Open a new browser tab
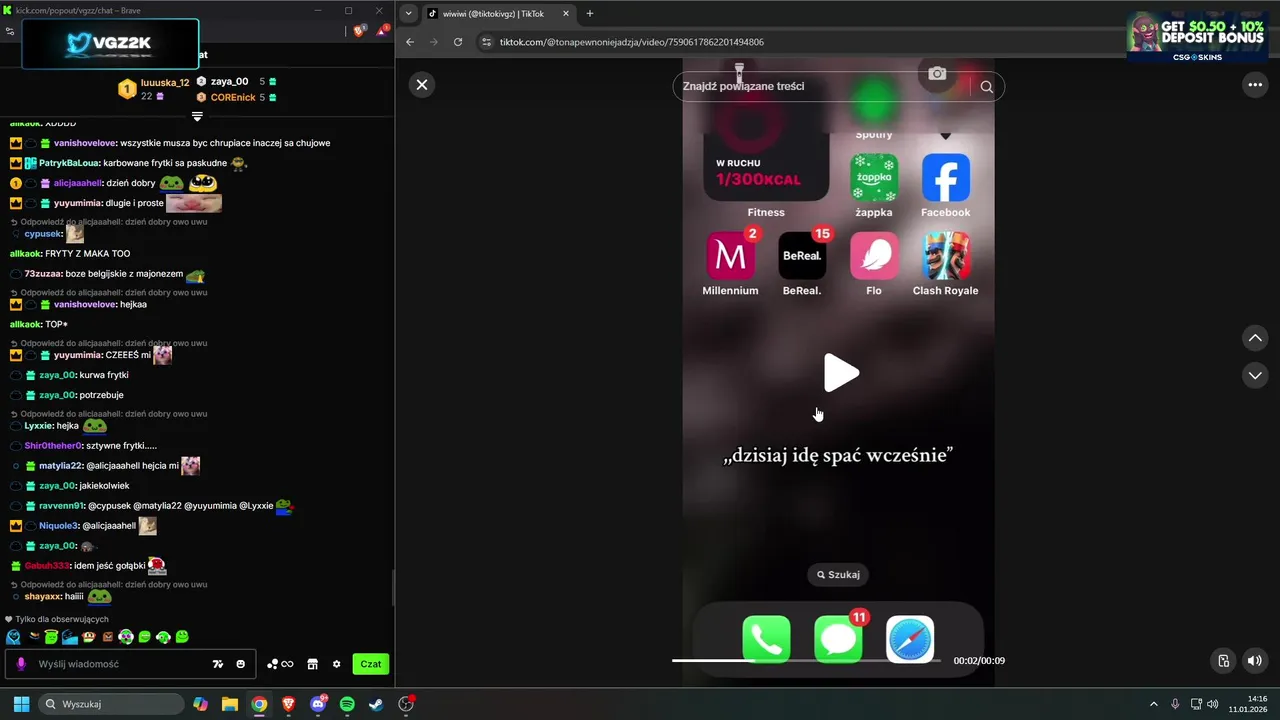 (x=590, y=13)
